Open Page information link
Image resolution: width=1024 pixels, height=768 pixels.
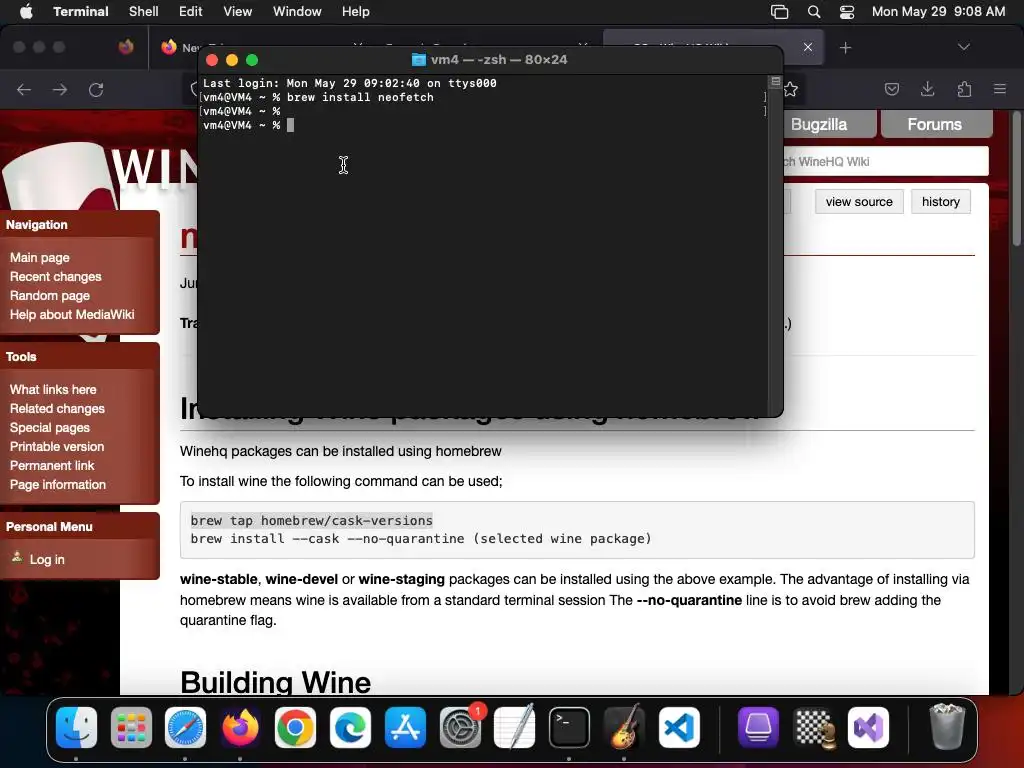coord(57,484)
